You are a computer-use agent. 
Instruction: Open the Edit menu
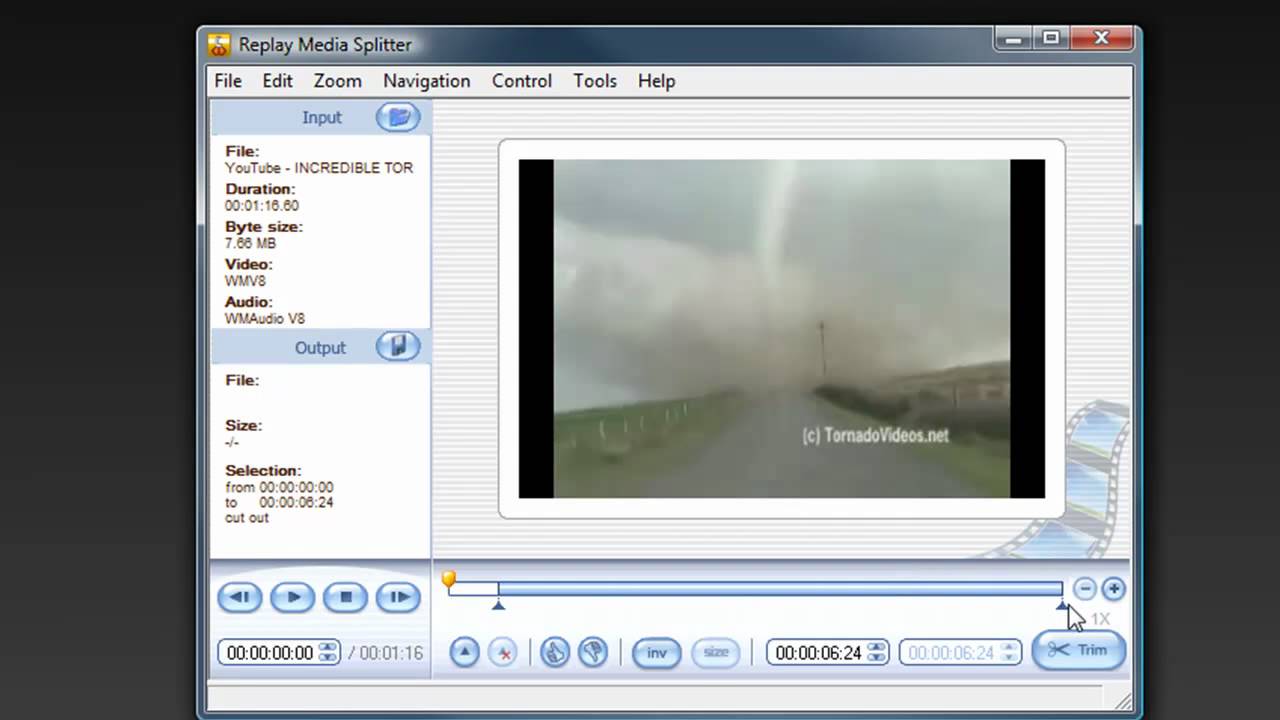coord(278,81)
